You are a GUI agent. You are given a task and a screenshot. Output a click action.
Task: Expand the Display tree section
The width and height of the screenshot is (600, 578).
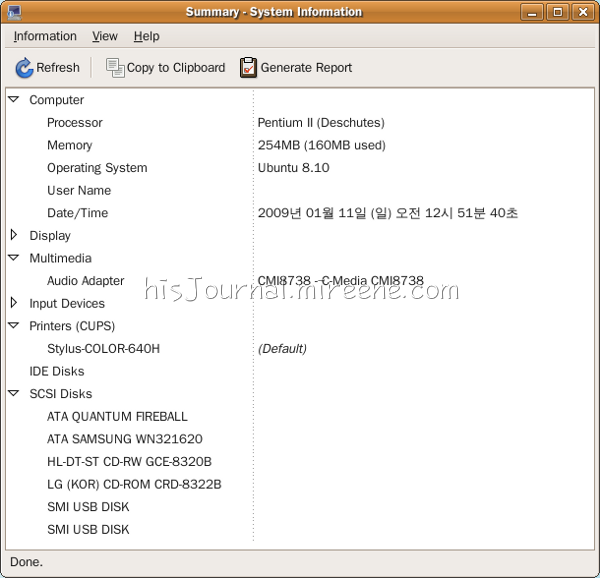tap(14, 235)
